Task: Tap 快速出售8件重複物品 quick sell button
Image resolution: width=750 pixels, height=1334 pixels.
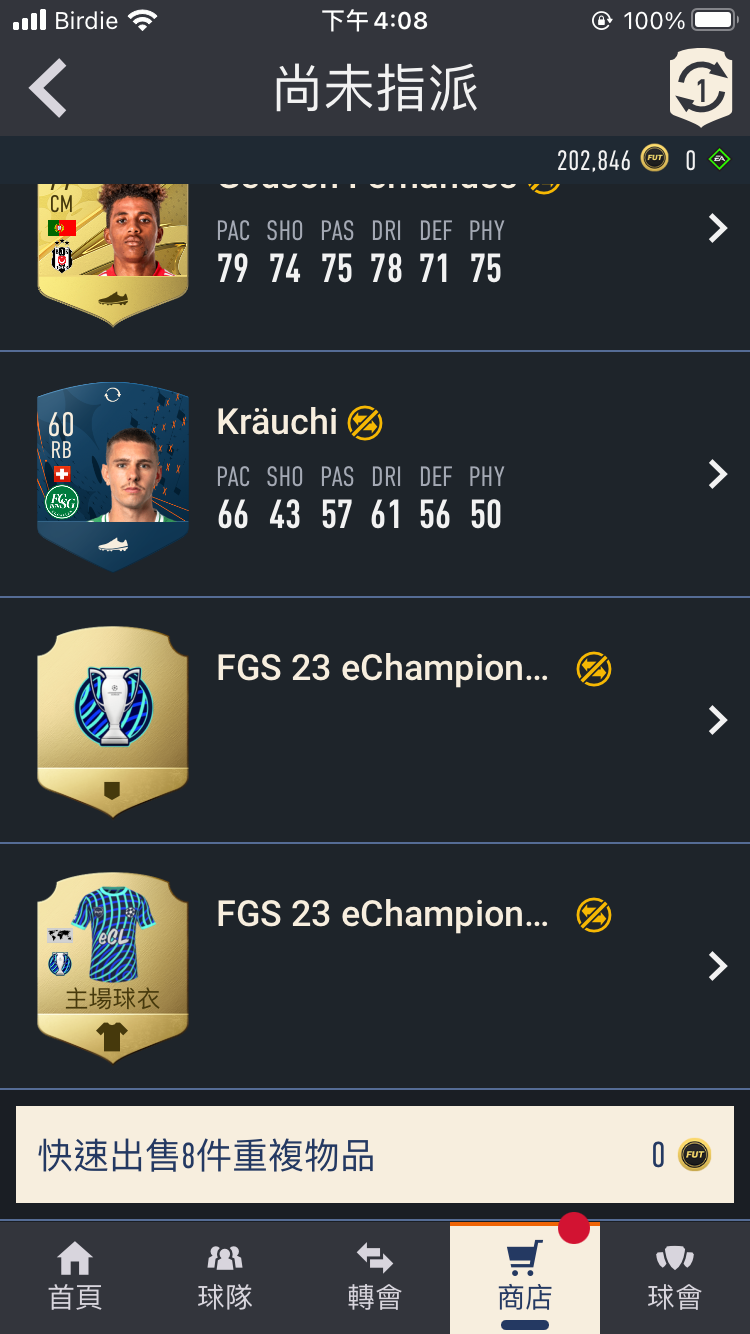Action: pyautogui.click(x=375, y=1155)
